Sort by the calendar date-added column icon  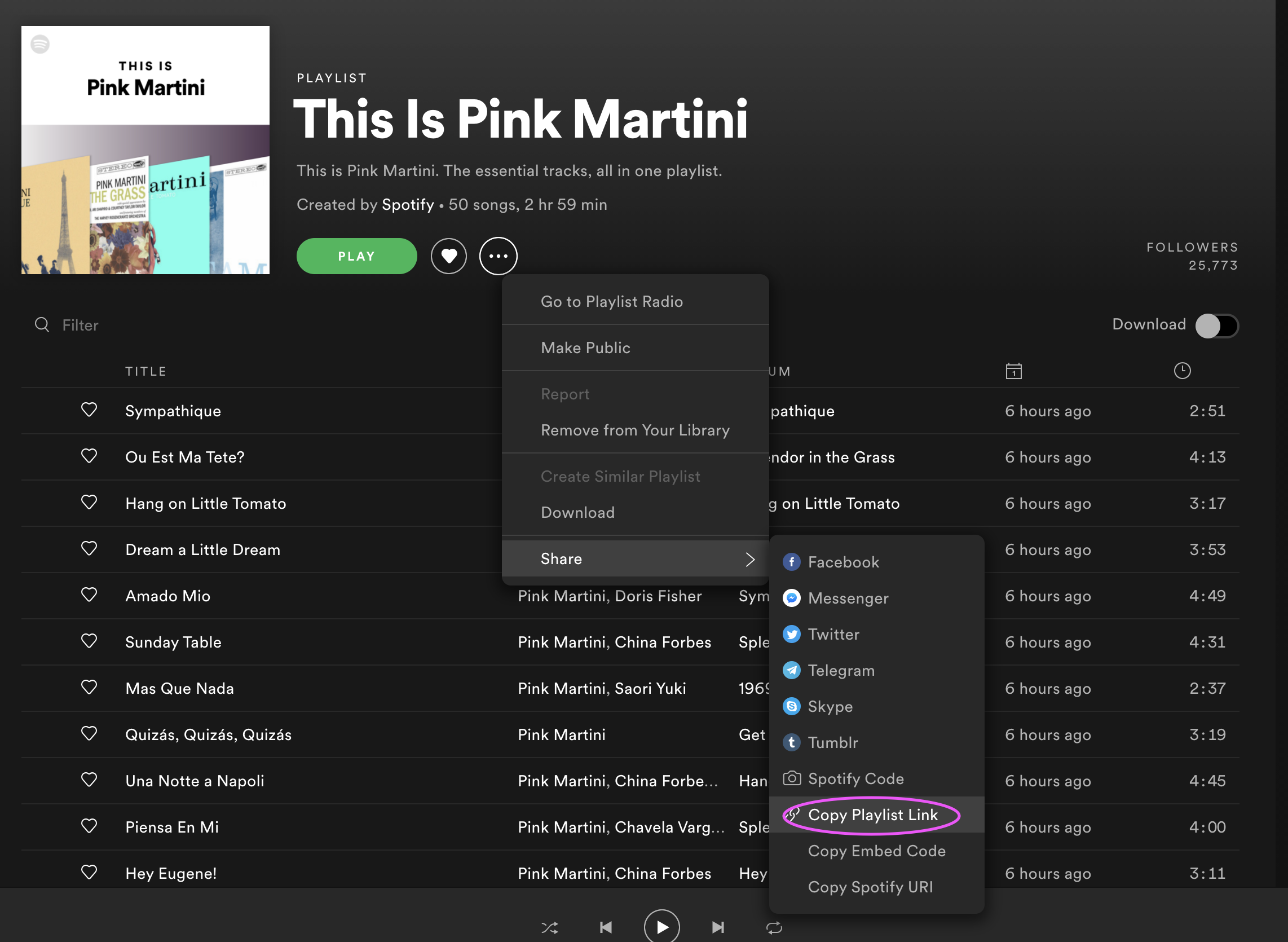[x=1013, y=371]
